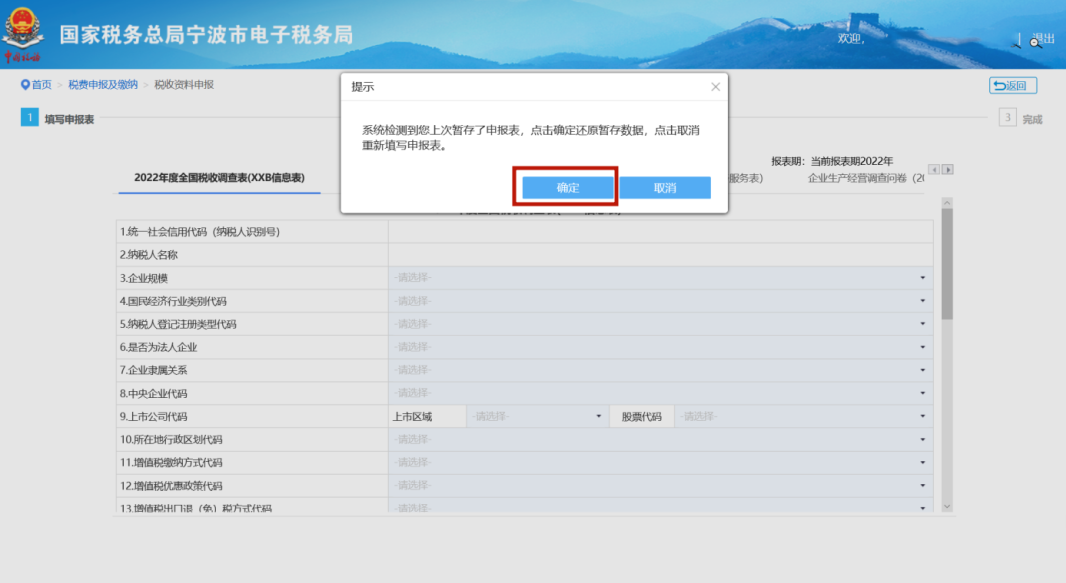Screen dimensions: 1066x583
Task: Click the 退出 logout link
Action: 1043,39
